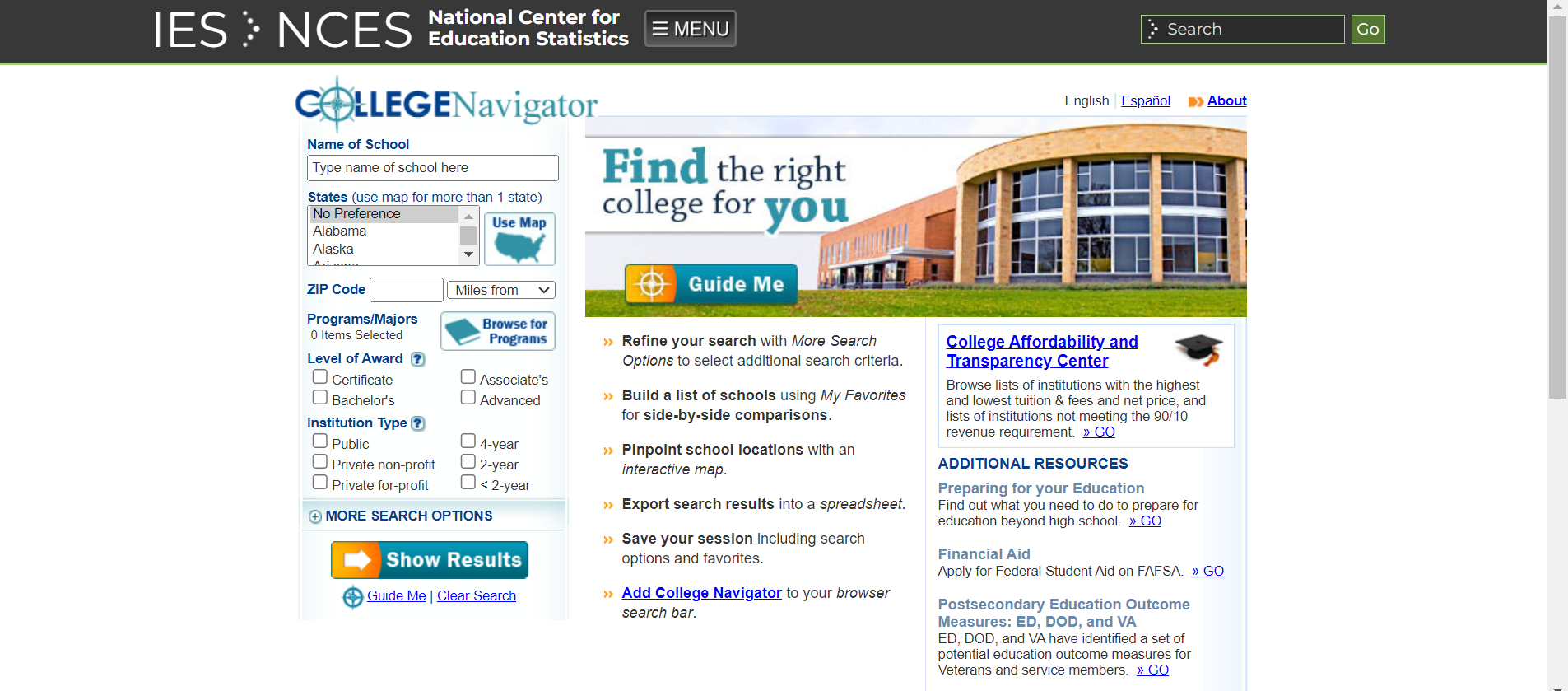This screenshot has width=1568, height=691.
Task: Check the 4-year checkbox
Action: pos(468,441)
